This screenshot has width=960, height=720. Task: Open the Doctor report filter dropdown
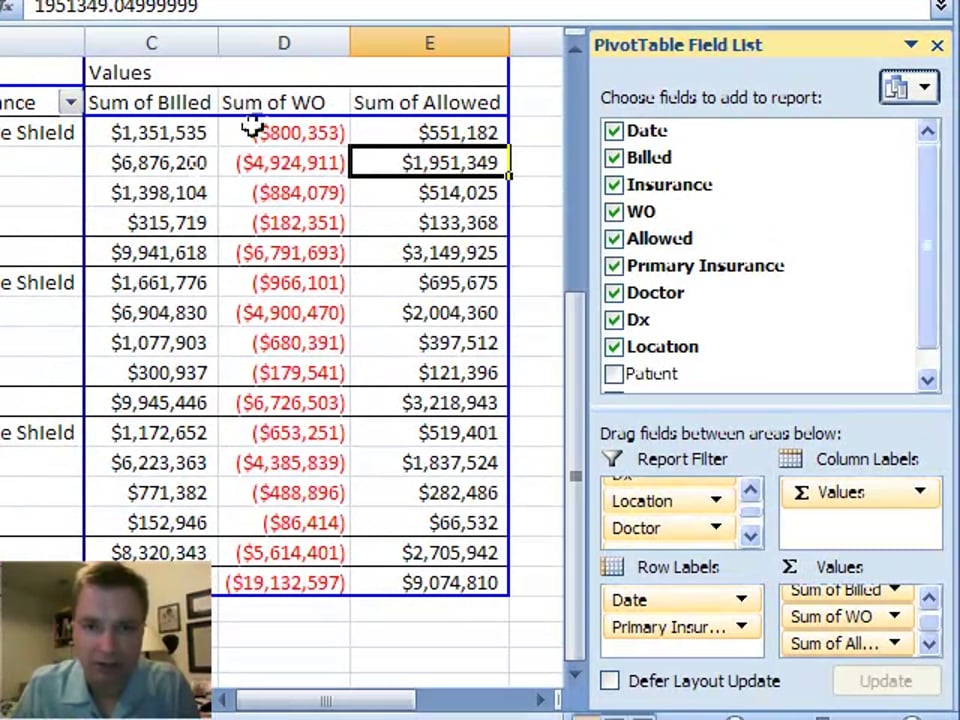tap(716, 527)
